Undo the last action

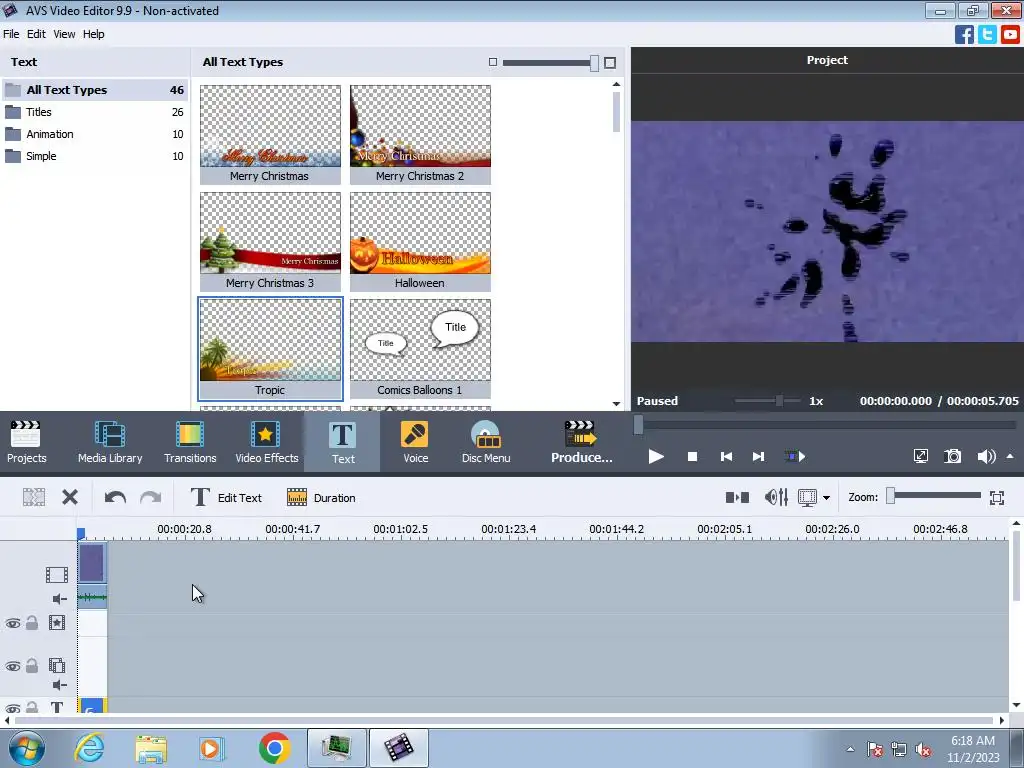tap(115, 498)
